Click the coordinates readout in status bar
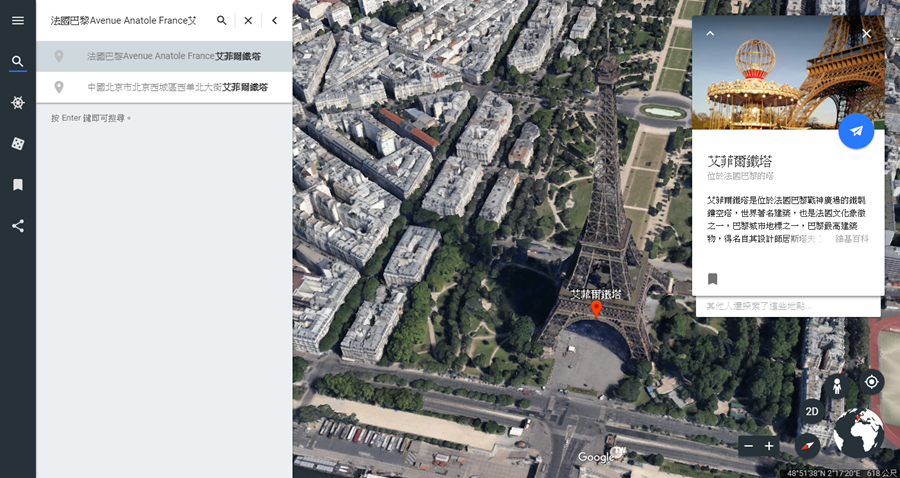The image size is (900, 478). 823,473
